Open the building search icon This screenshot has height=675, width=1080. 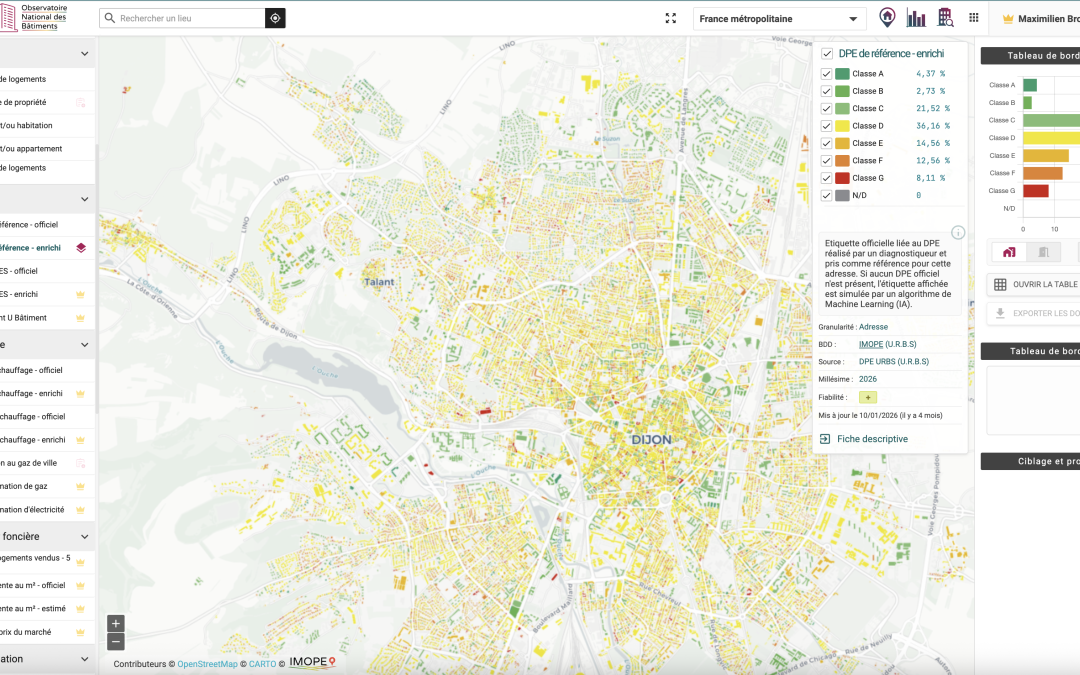945,18
